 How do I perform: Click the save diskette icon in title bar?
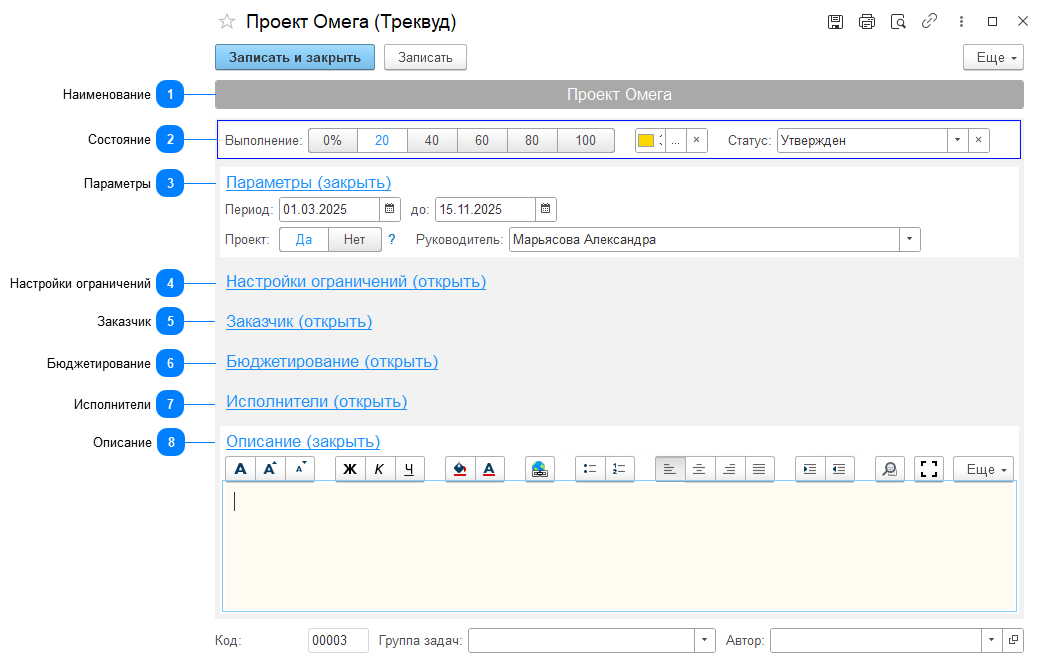835,22
